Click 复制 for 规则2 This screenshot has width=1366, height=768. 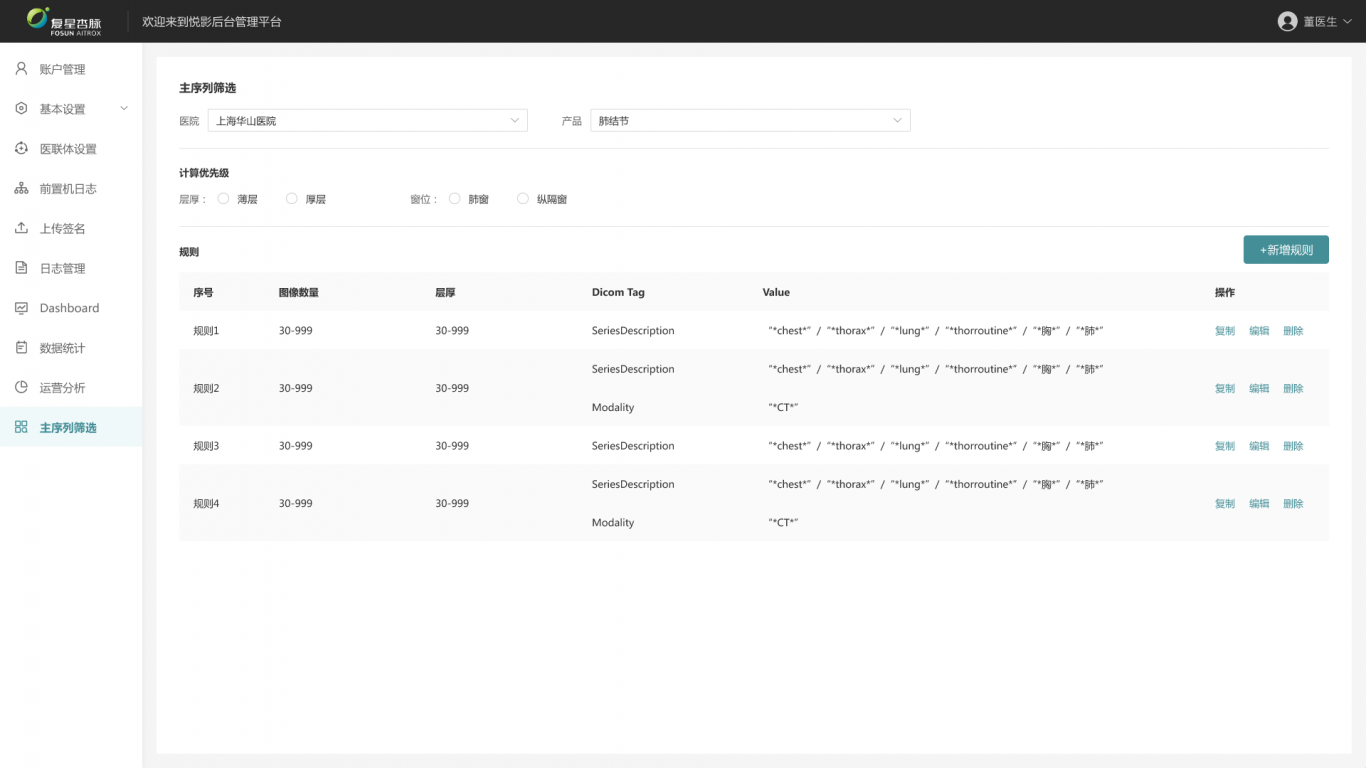point(1225,388)
